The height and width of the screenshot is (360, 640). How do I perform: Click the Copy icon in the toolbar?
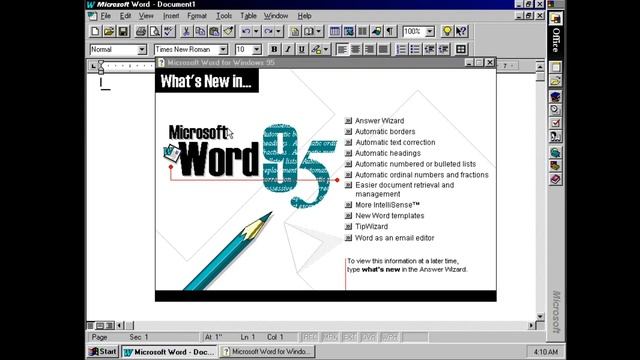(200, 31)
